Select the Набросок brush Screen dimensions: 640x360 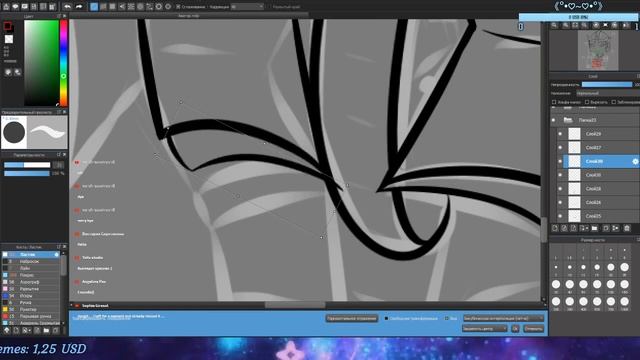pyautogui.click(x=31, y=261)
